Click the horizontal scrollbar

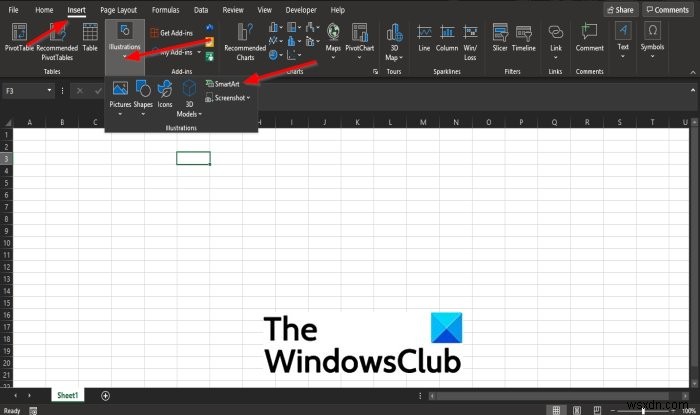[552, 396]
